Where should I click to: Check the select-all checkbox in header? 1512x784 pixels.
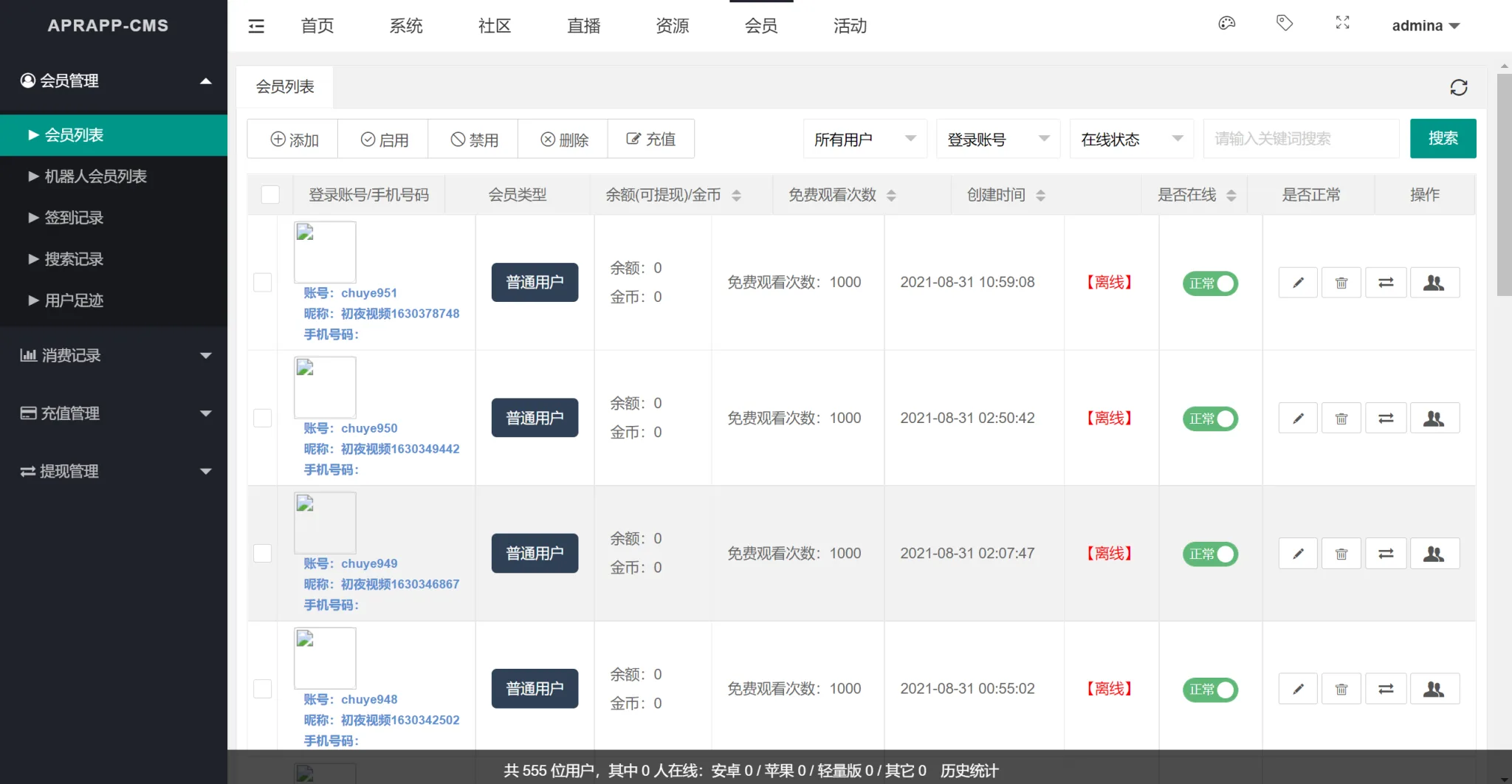[x=270, y=195]
